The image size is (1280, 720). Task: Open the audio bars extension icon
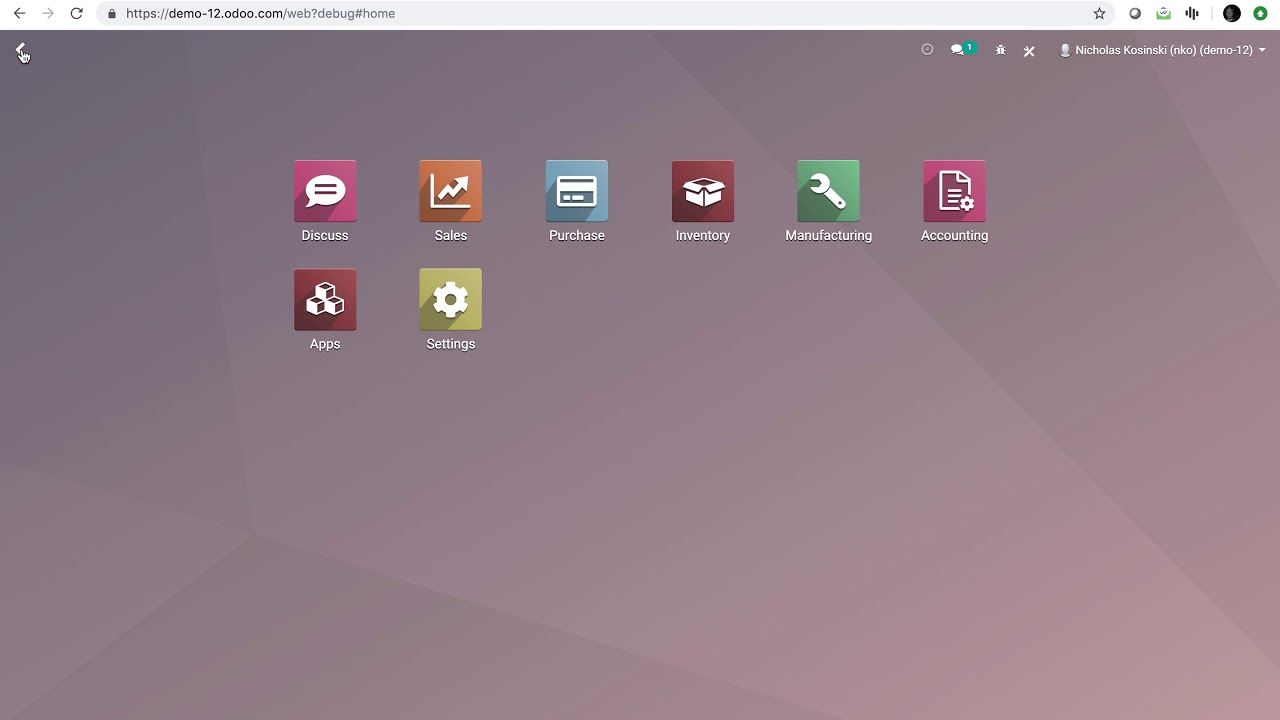point(1192,14)
